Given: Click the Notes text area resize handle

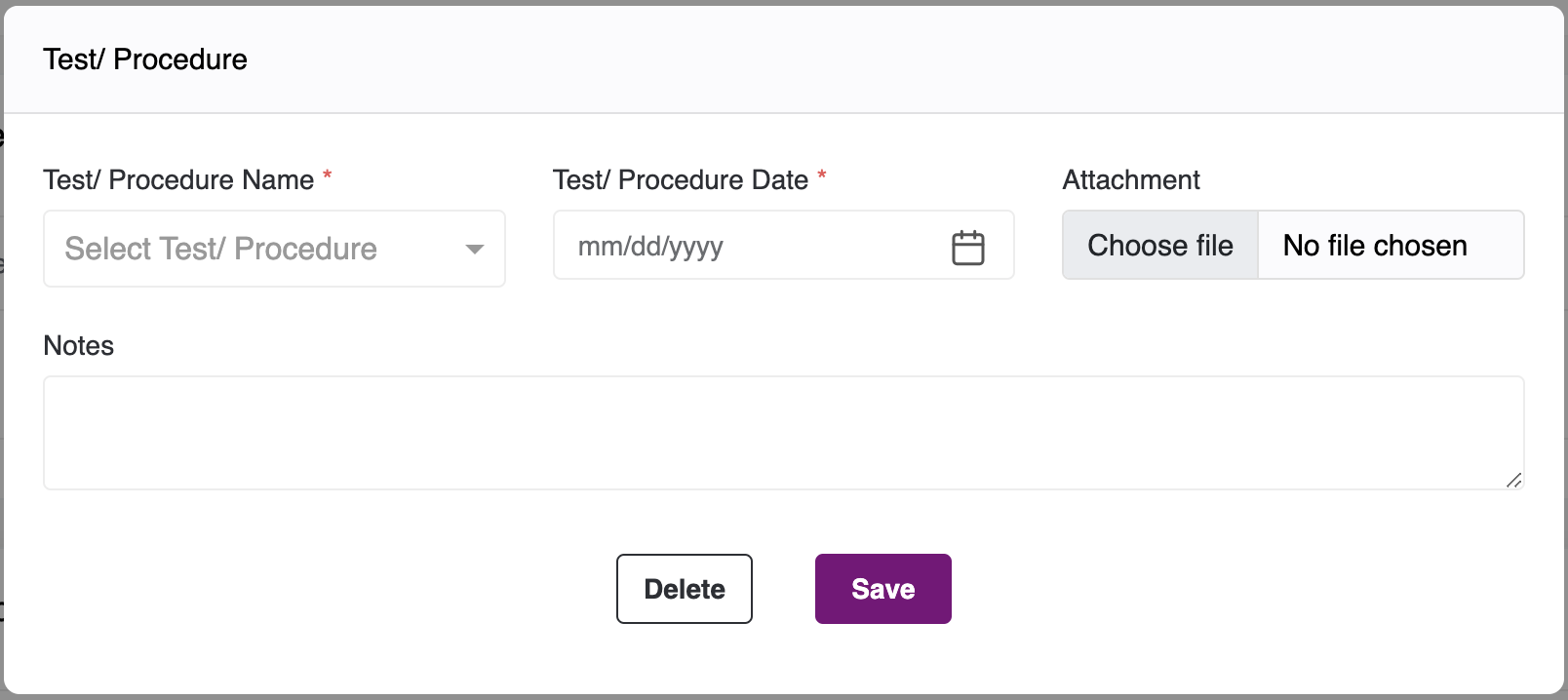Looking at the screenshot, I should point(1513,480).
